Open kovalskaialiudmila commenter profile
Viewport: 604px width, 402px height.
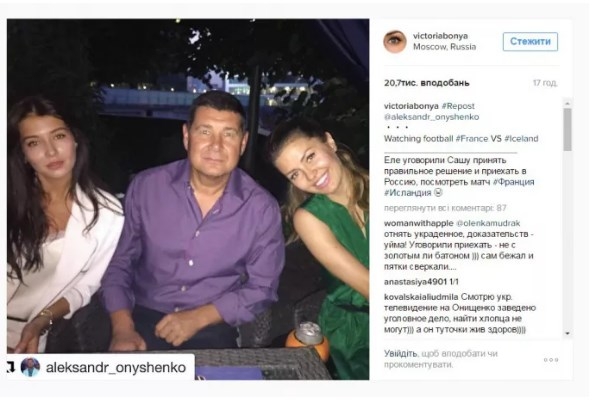pyautogui.click(x=421, y=297)
